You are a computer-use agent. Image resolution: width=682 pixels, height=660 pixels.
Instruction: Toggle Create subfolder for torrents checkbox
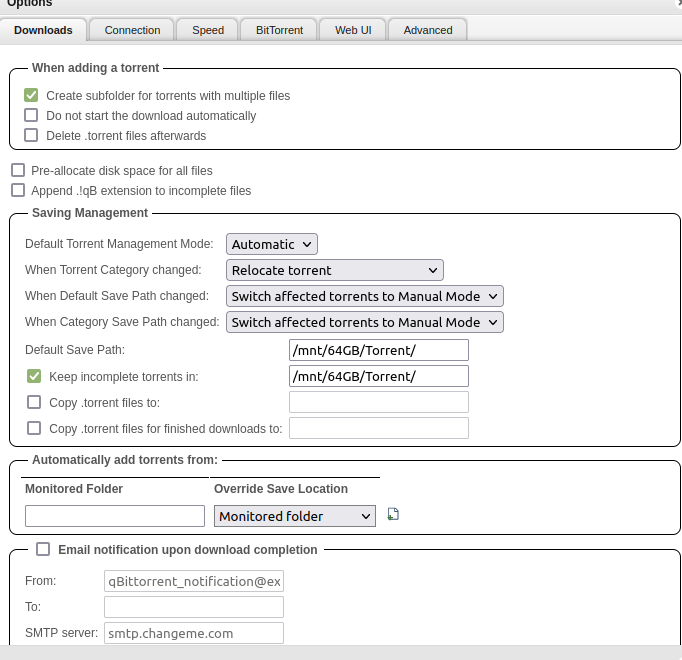pos(31,95)
